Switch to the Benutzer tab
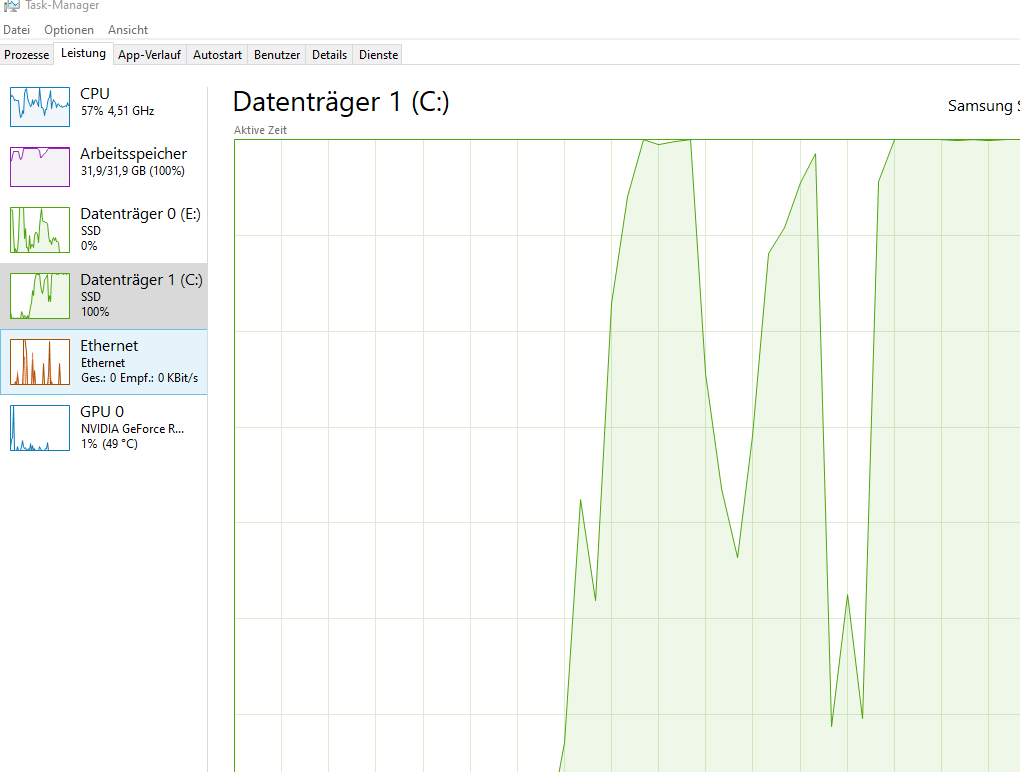Screen dimensions: 1020x772 tap(277, 55)
